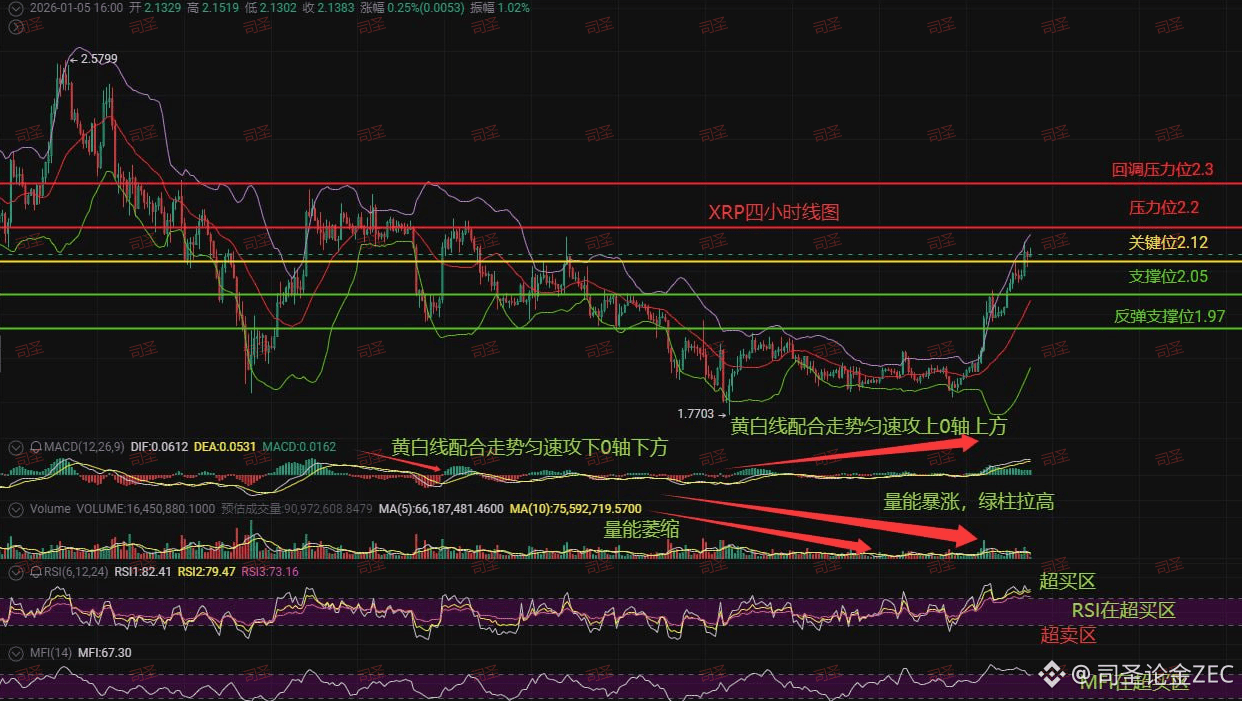
Task: Click the DEA:0.0531 value
Action: pyautogui.click(x=225, y=445)
